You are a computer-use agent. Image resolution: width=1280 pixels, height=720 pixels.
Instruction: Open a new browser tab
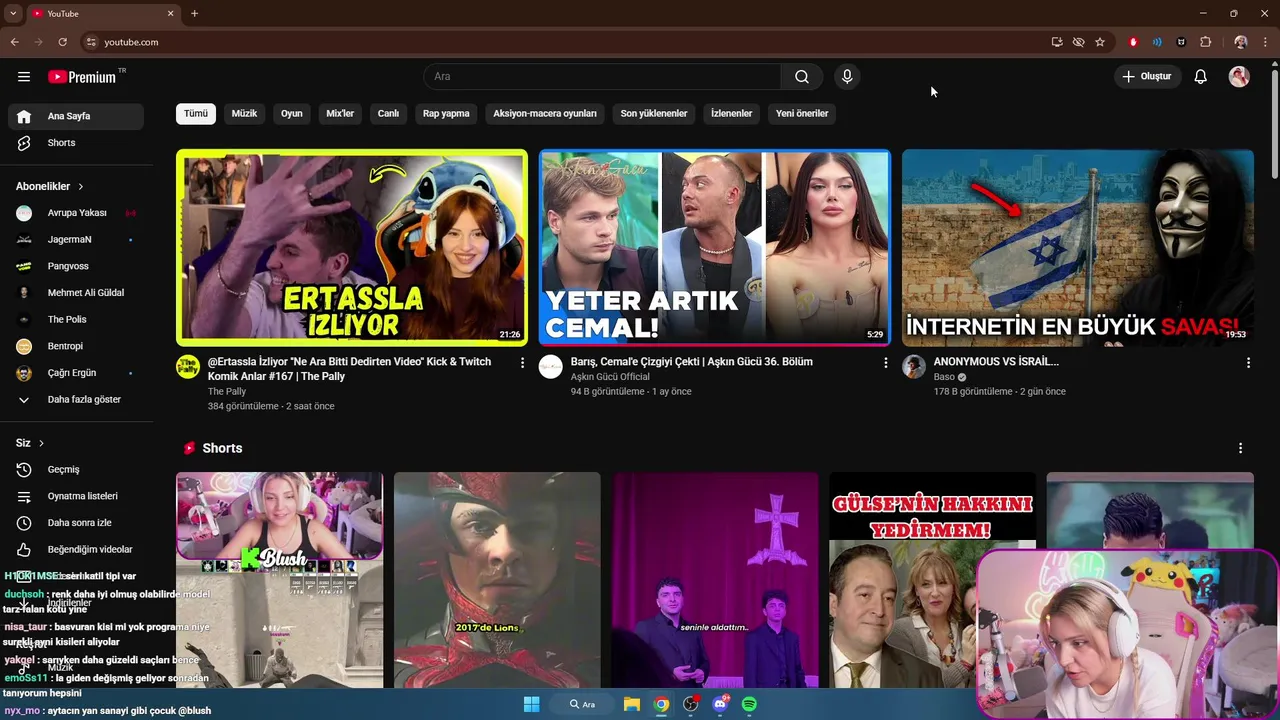click(x=194, y=14)
